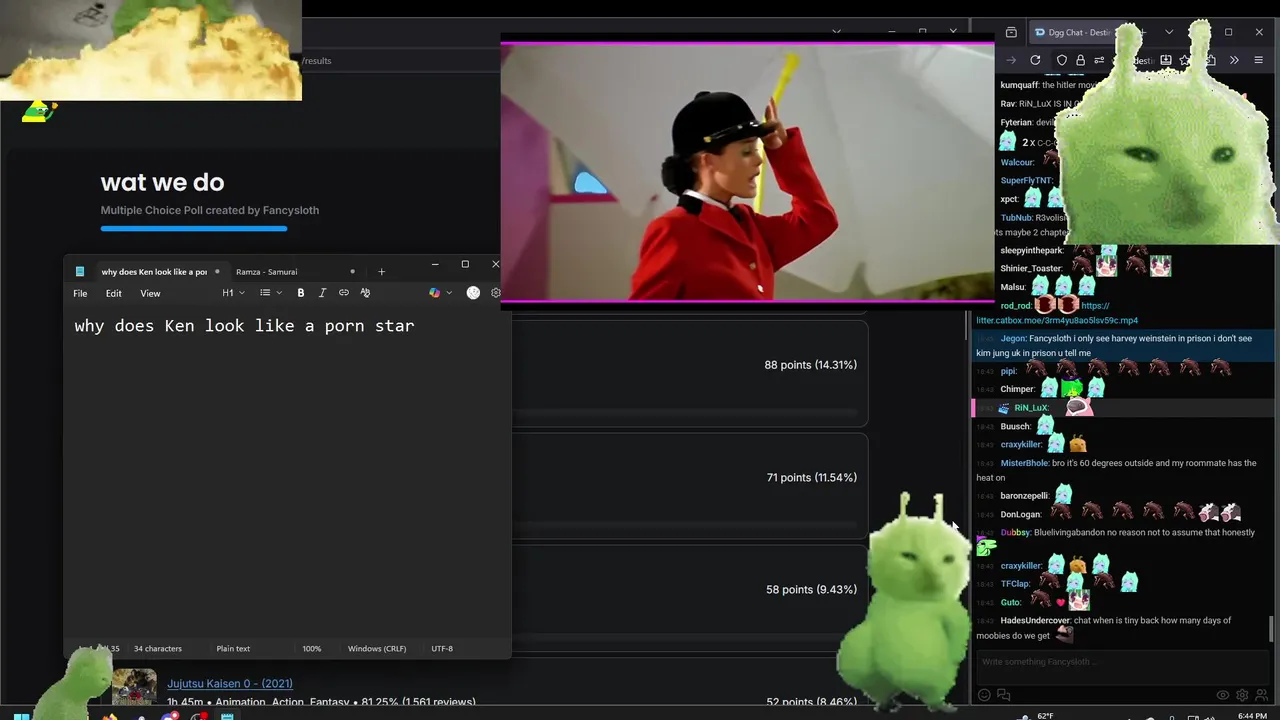Click the 88 points (14.31%) result
This screenshot has width=1280, height=720.
pyautogui.click(x=810, y=365)
